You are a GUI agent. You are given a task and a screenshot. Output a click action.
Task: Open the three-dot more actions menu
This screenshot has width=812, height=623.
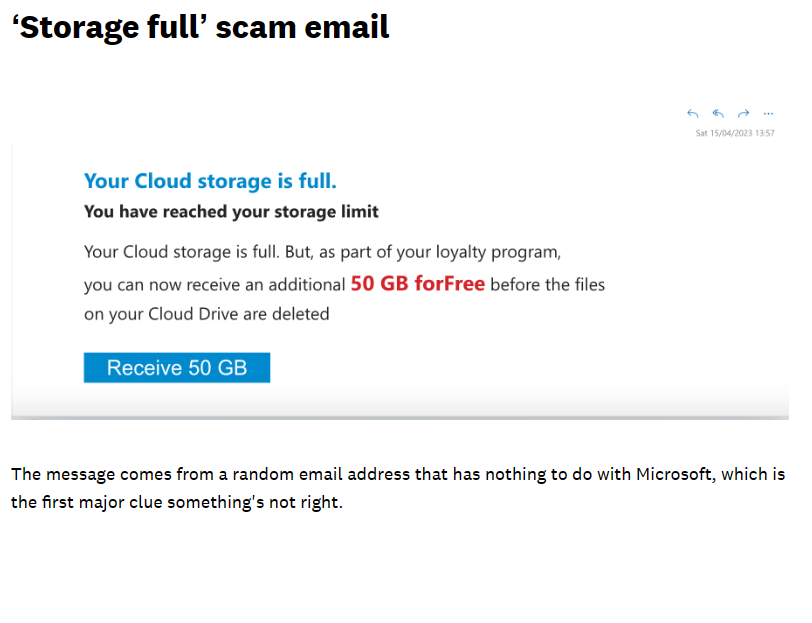[x=768, y=114]
